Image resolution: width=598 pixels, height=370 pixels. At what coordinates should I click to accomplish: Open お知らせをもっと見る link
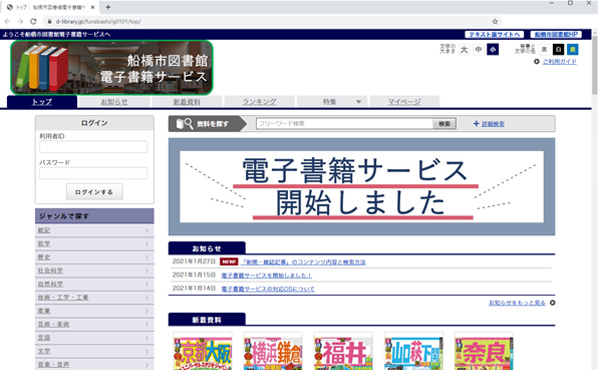517,303
